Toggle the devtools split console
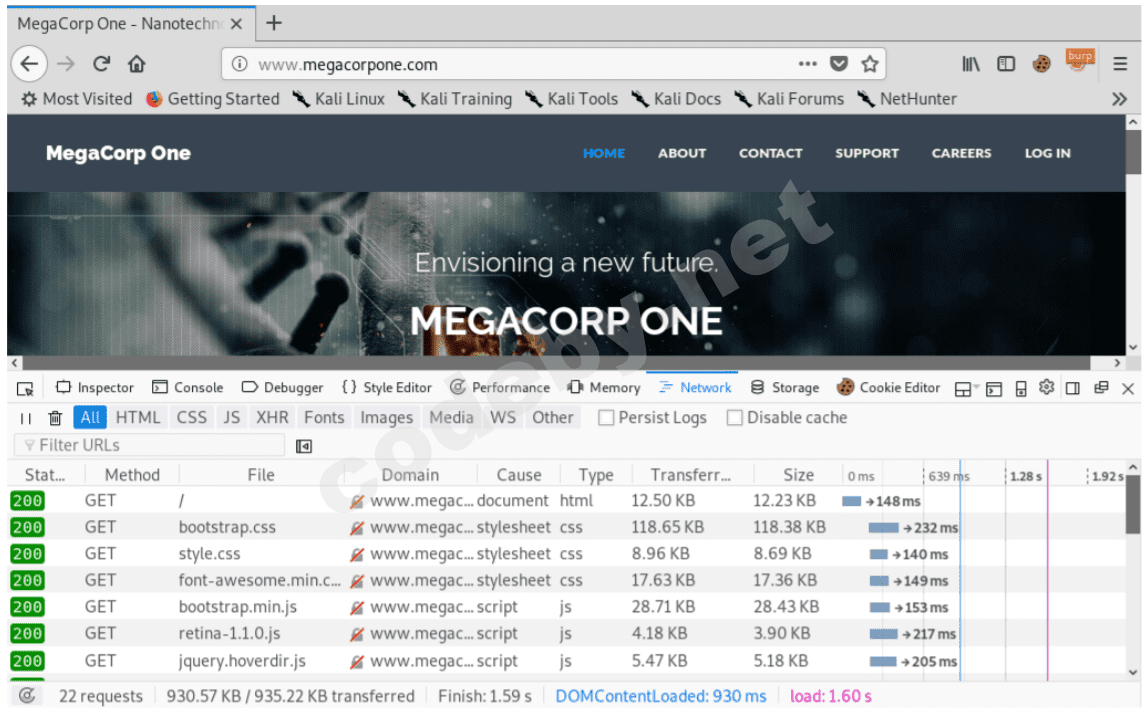The width and height of the screenshot is (1147, 713). (x=994, y=388)
